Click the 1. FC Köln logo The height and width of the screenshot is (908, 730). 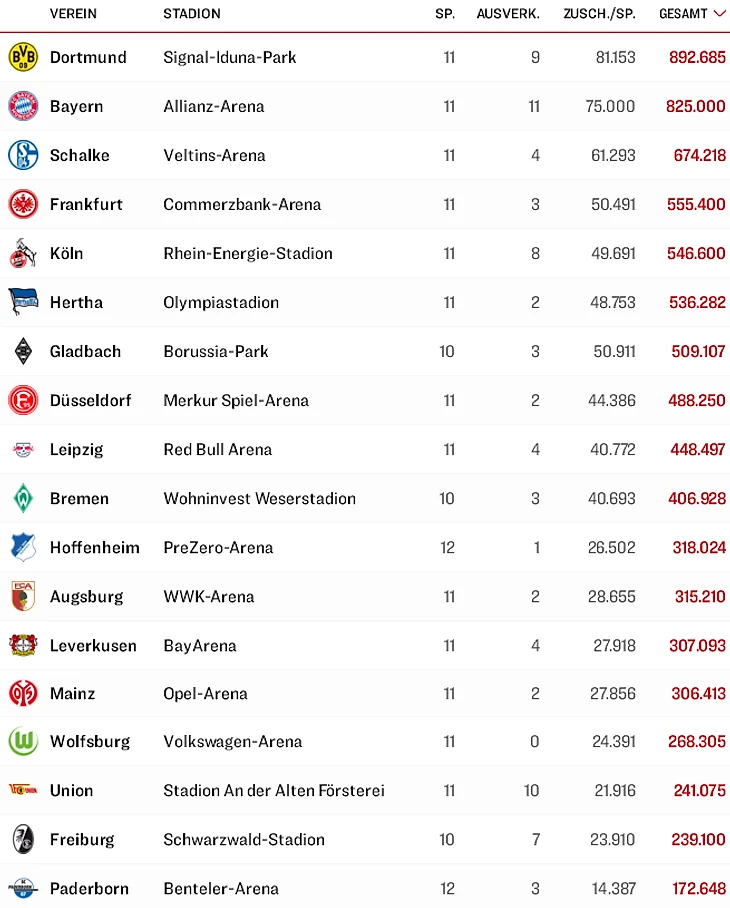(x=22, y=253)
